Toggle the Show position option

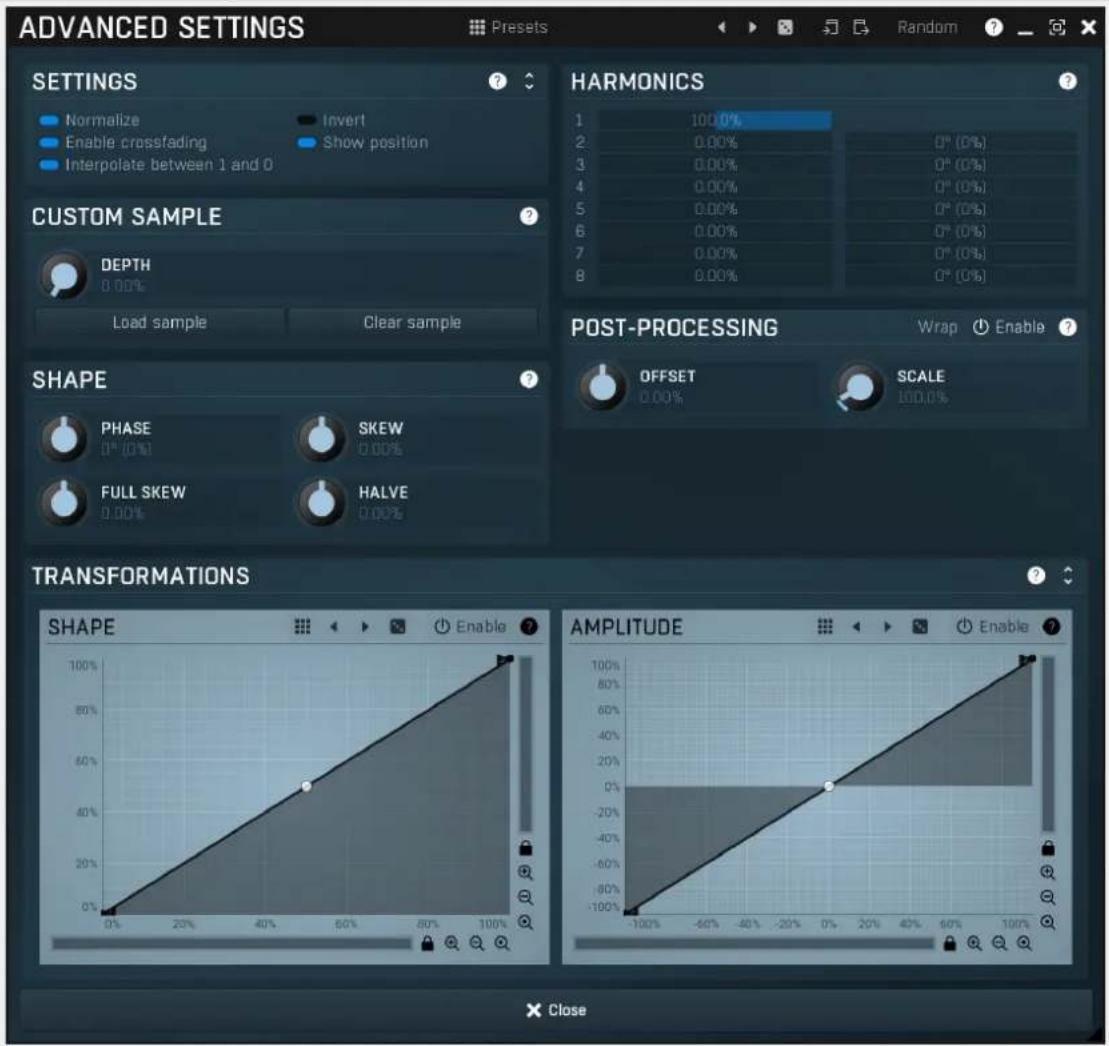tap(363, 142)
